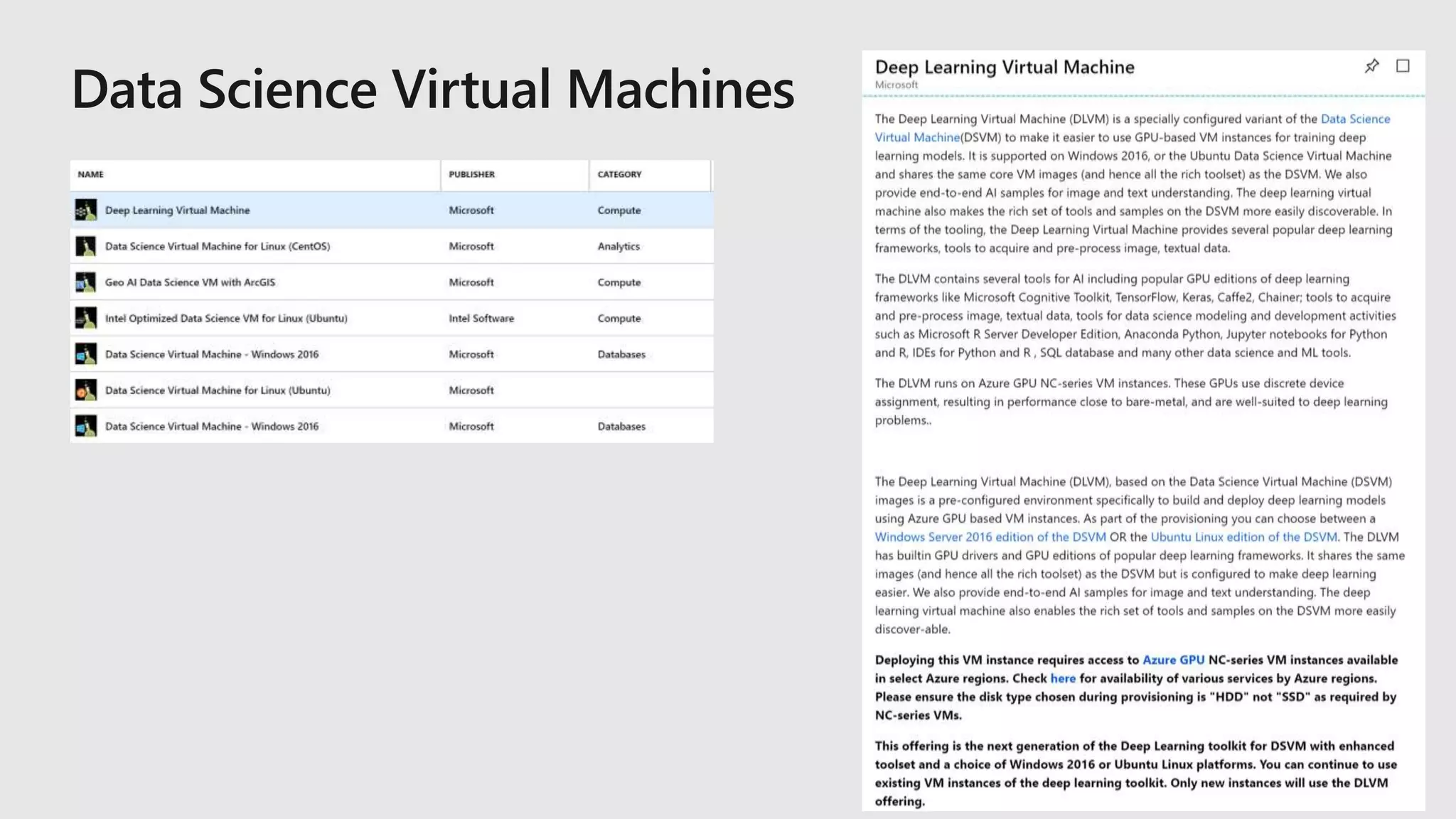The image size is (1456, 819).
Task: Click the Intel Optimized Data Science VM icon
Action: [x=86, y=318]
